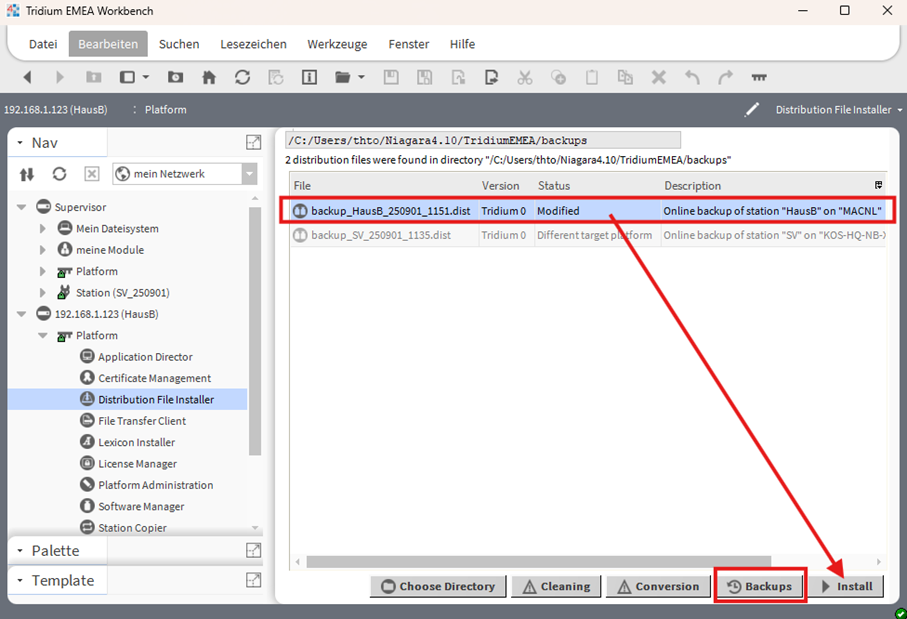Click the info (i) toolbar icon
The image size is (907, 619).
[309, 78]
